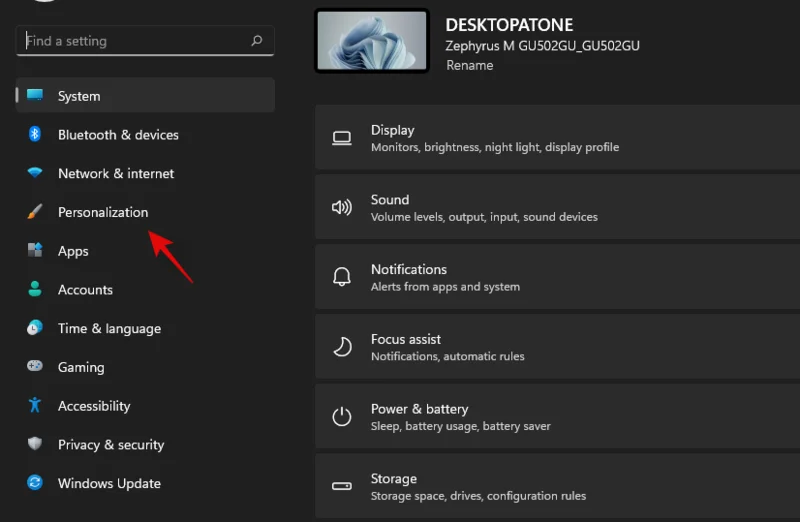The height and width of the screenshot is (522, 800).
Task: Click the Bluetooth icon in sidebar
Action: [x=35, y=134]
